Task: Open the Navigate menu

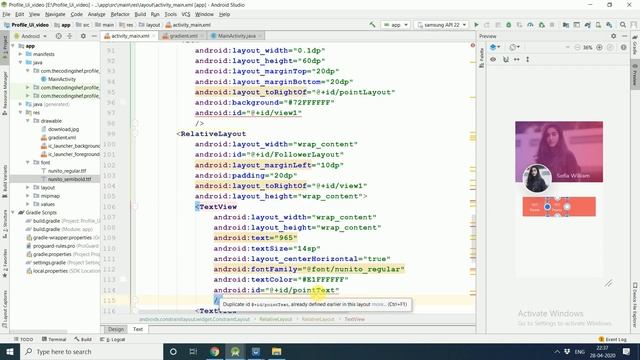Action: [x=55, y=14]
